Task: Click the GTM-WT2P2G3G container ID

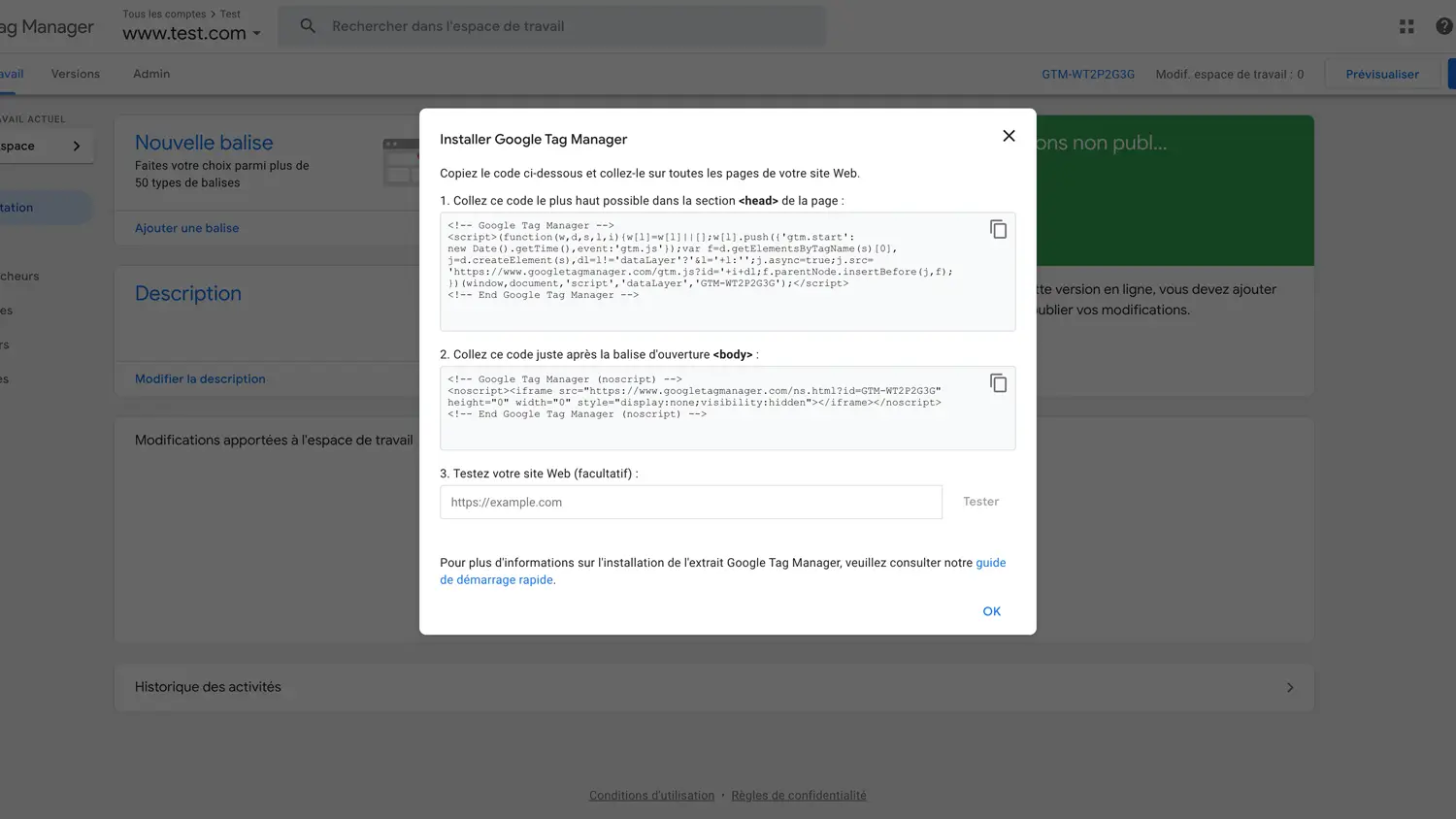Action: click(x=1088, y=74)
